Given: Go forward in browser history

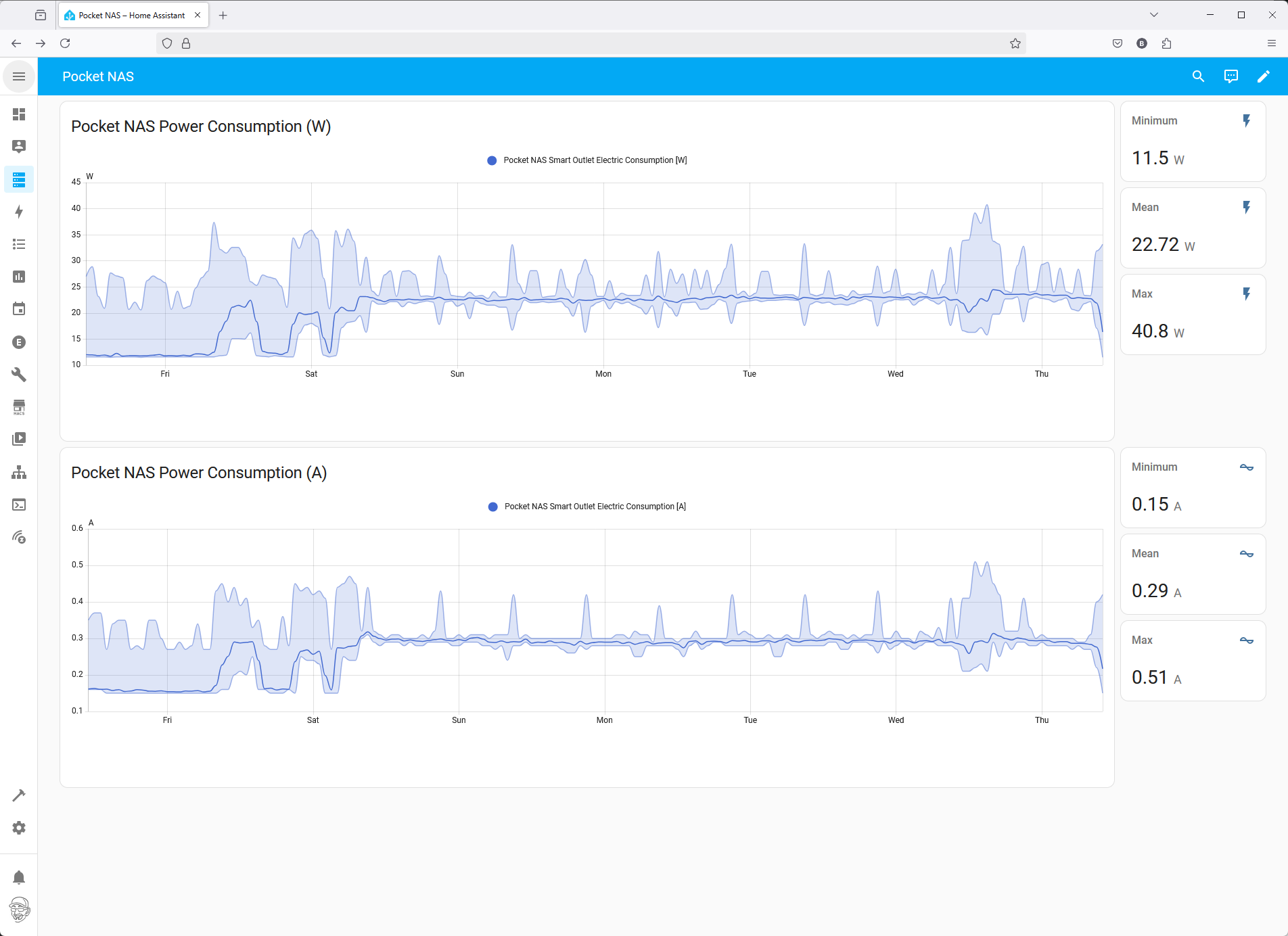Looking at the screenshot, I should (41, 43).
